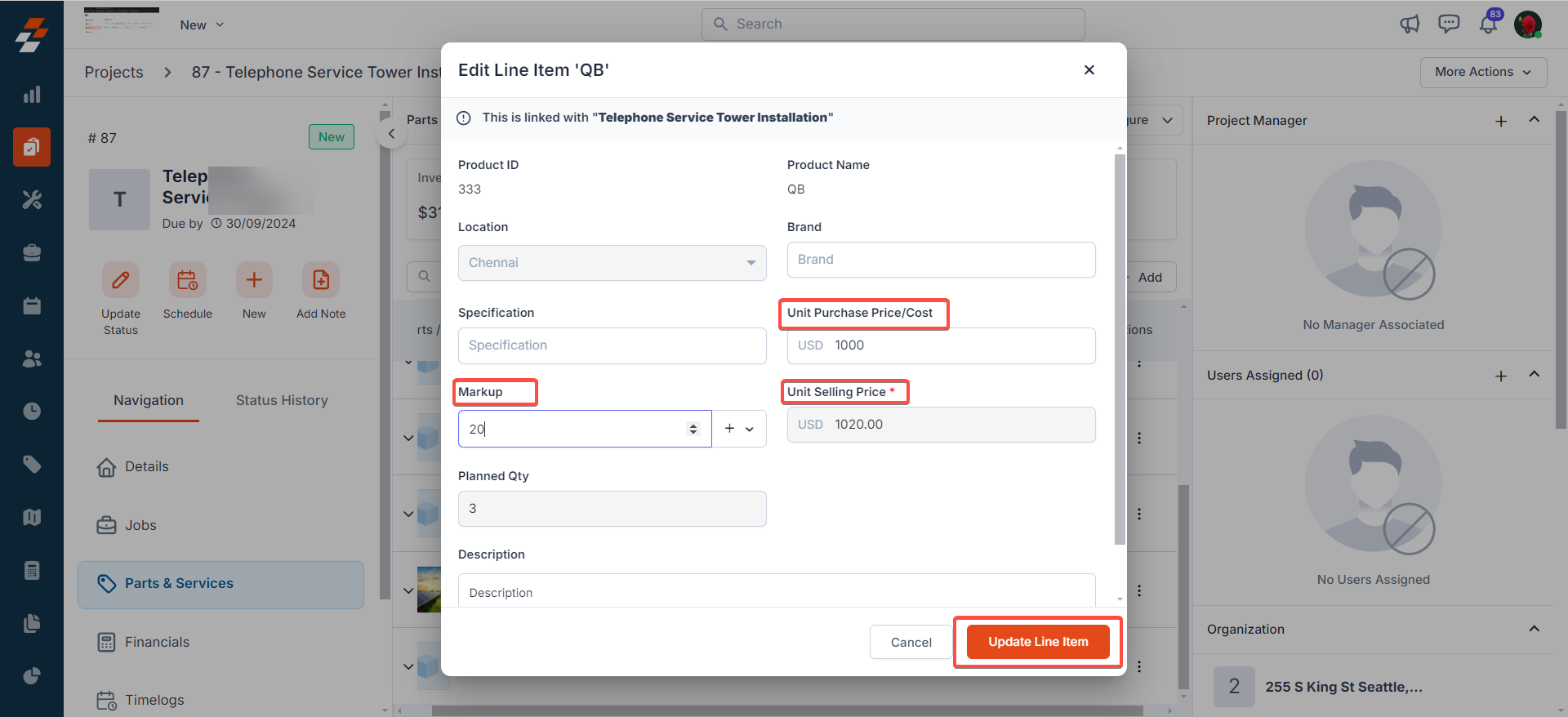The image size is (1568, 717).
Task: Open the Location dropdown showing Chennai
Action: [612, 263]
